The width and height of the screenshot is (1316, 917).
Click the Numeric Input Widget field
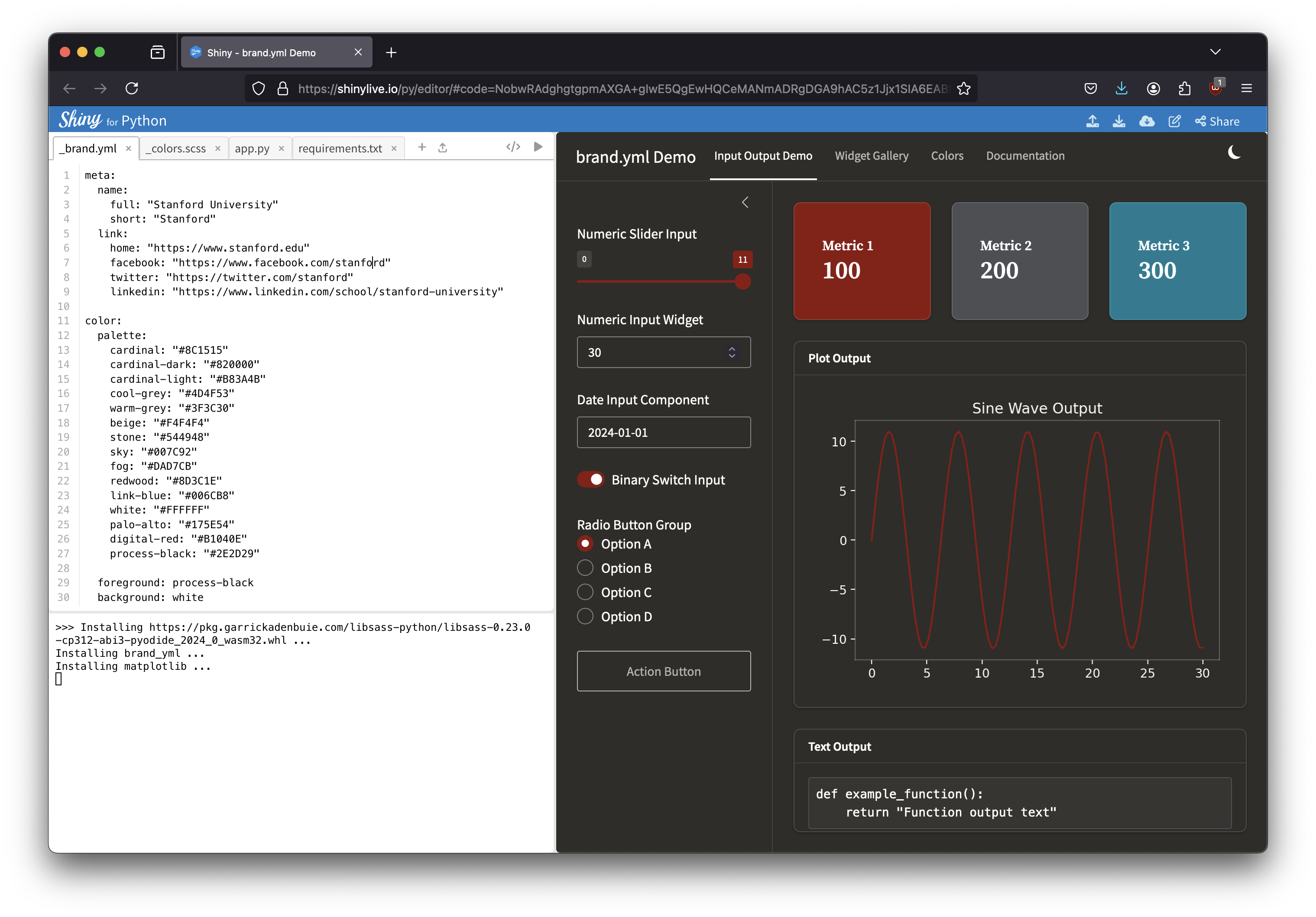(x=664, y=352)
